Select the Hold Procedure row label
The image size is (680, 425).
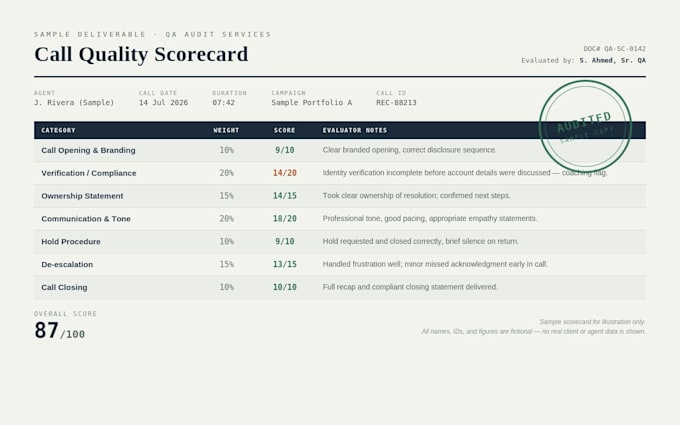71,242
